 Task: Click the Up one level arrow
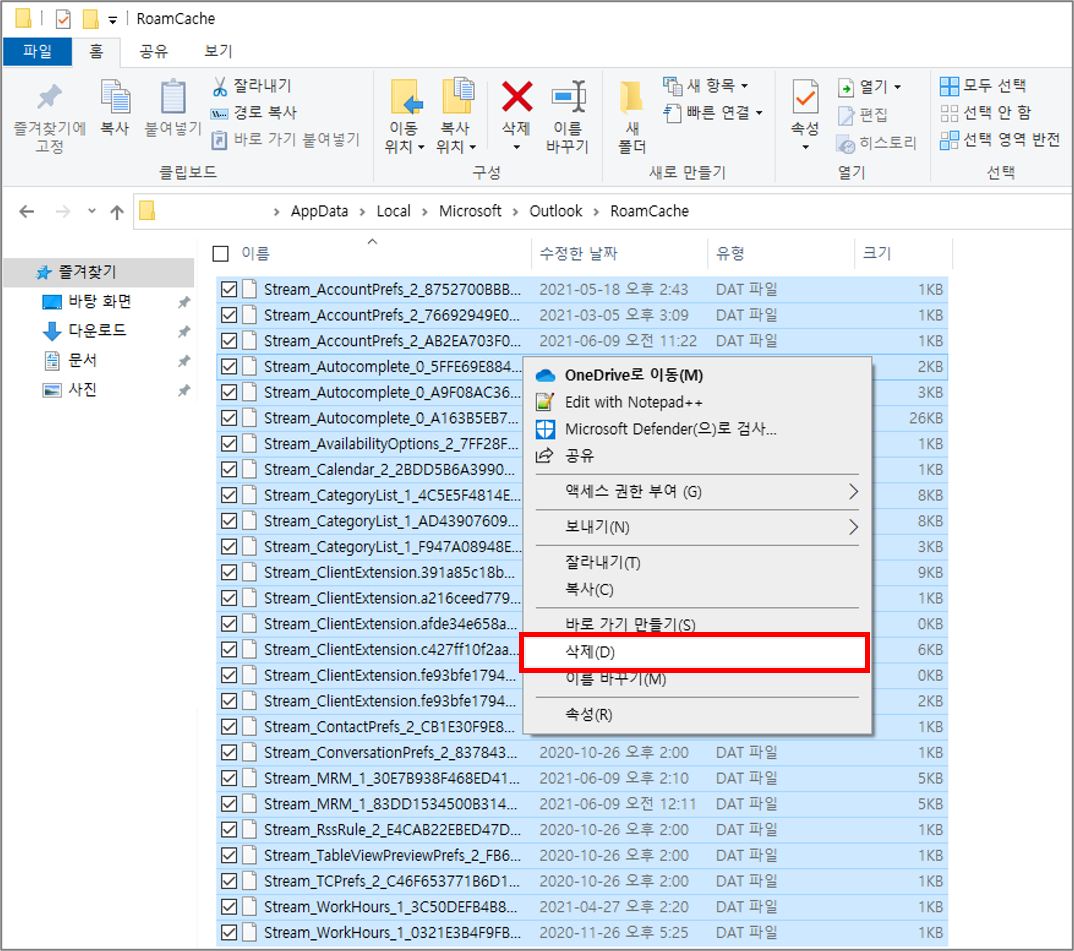coord(117,212)
